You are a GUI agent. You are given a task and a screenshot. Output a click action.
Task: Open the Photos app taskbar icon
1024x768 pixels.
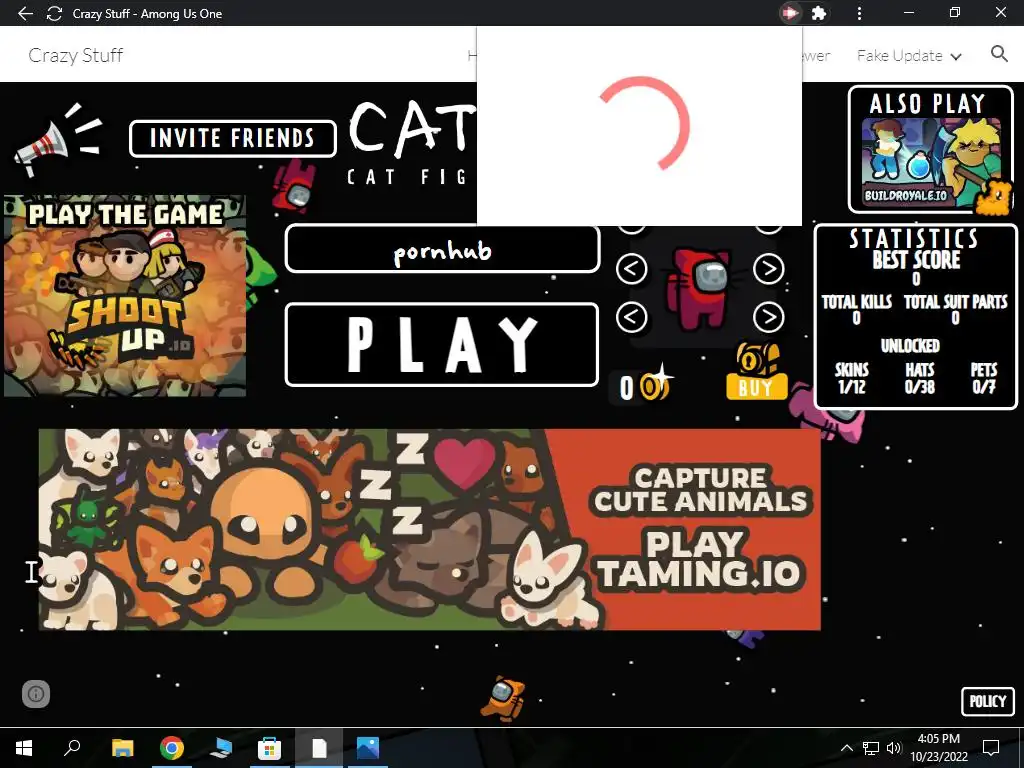click(368, 748)
